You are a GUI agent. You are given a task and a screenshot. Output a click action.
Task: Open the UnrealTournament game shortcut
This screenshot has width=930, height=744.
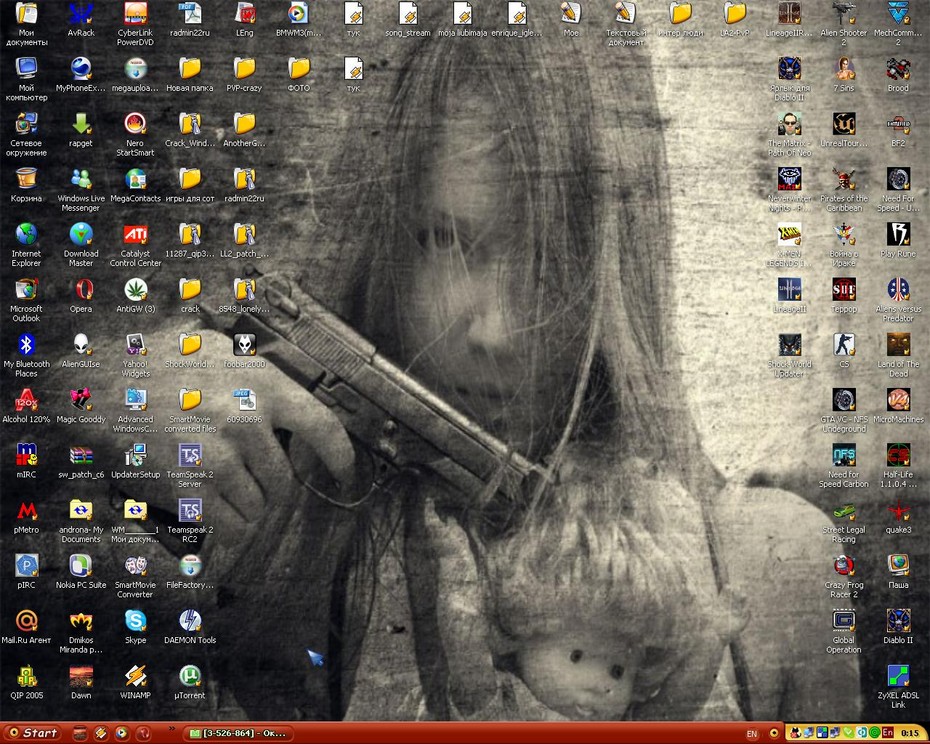pos(843,130)
